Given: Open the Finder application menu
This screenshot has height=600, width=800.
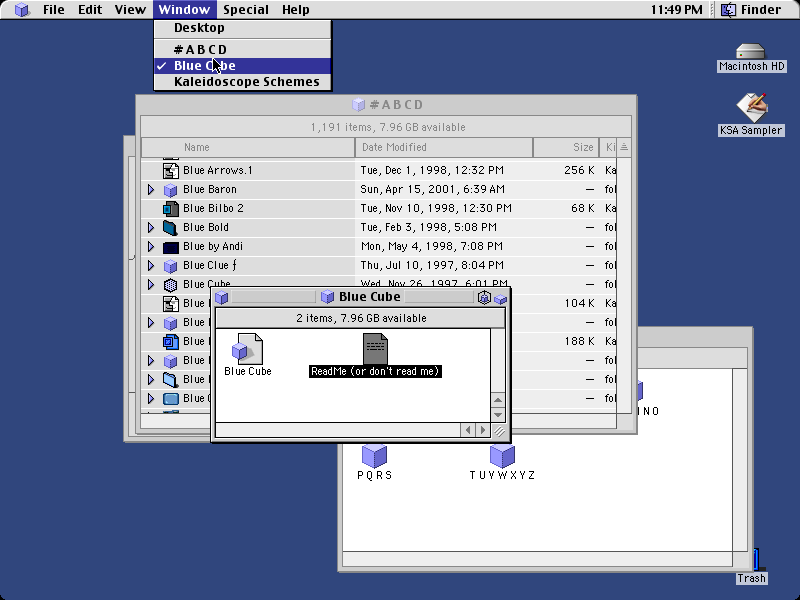Looking at the screenshot, I should [x=752, y=10].
